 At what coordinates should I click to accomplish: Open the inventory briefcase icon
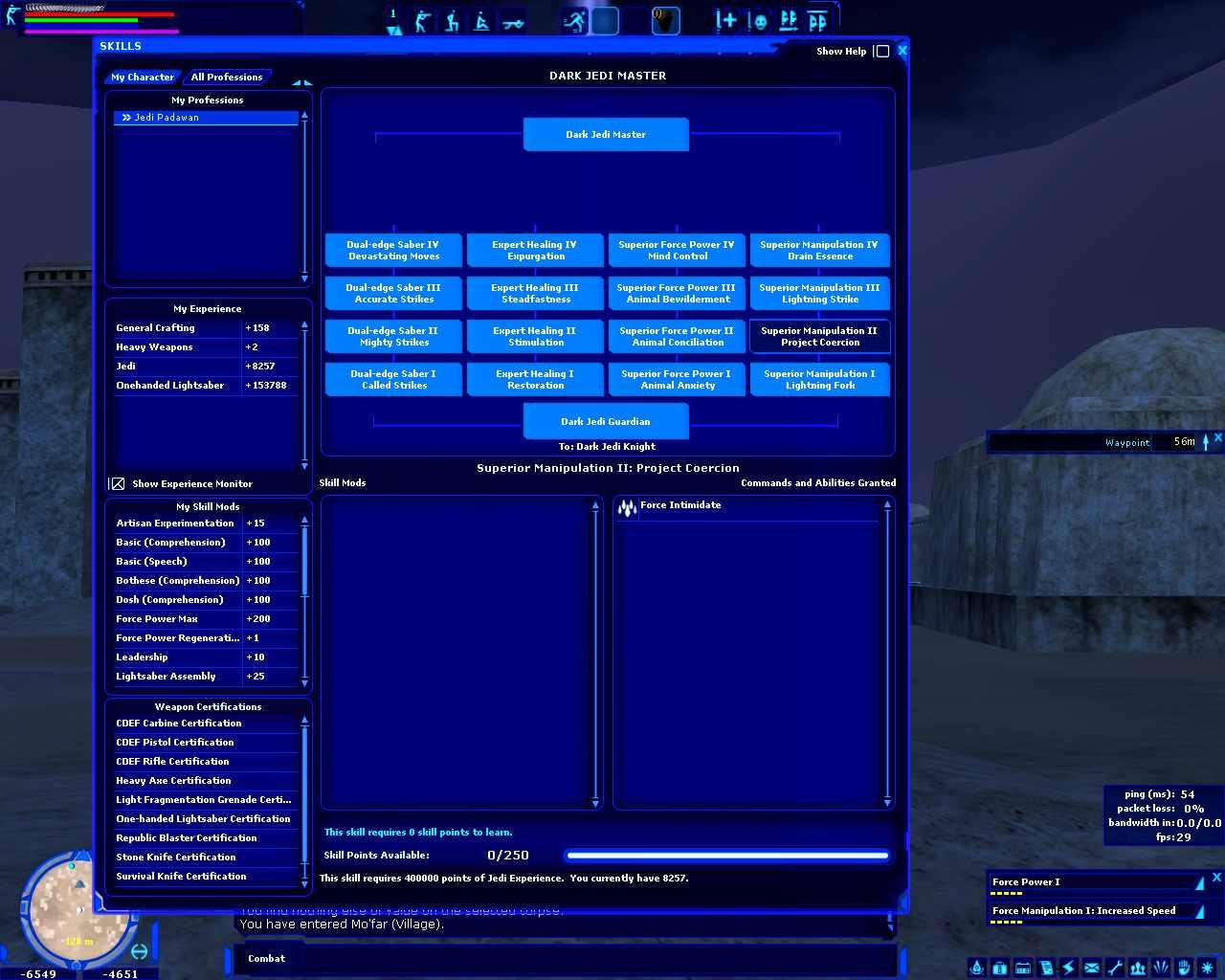(x=1000, y=968)
